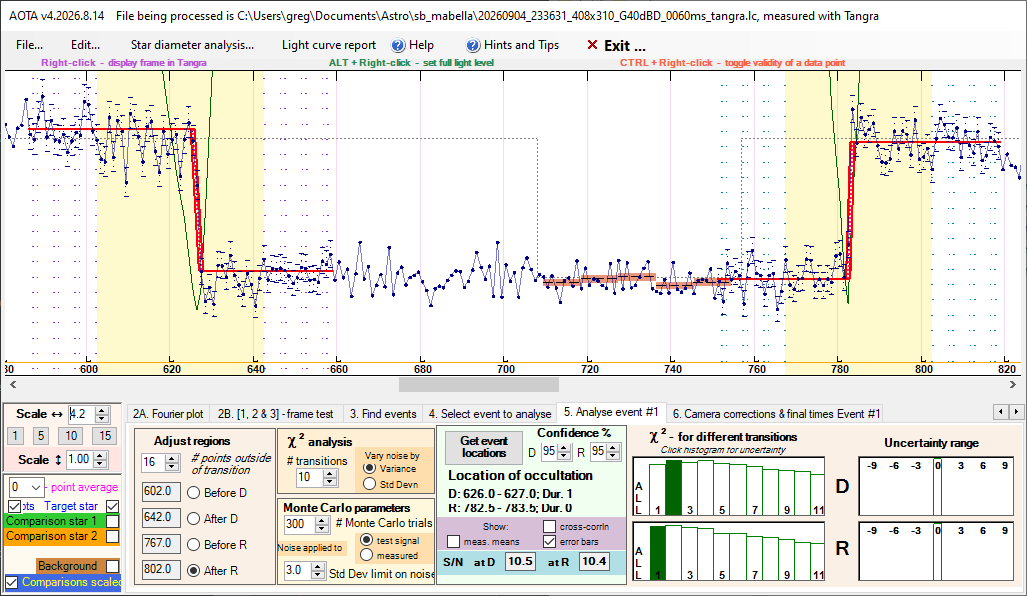Enable the cross-corrln checkbox
1027x596 pixels.
click(x=550, y=527)
